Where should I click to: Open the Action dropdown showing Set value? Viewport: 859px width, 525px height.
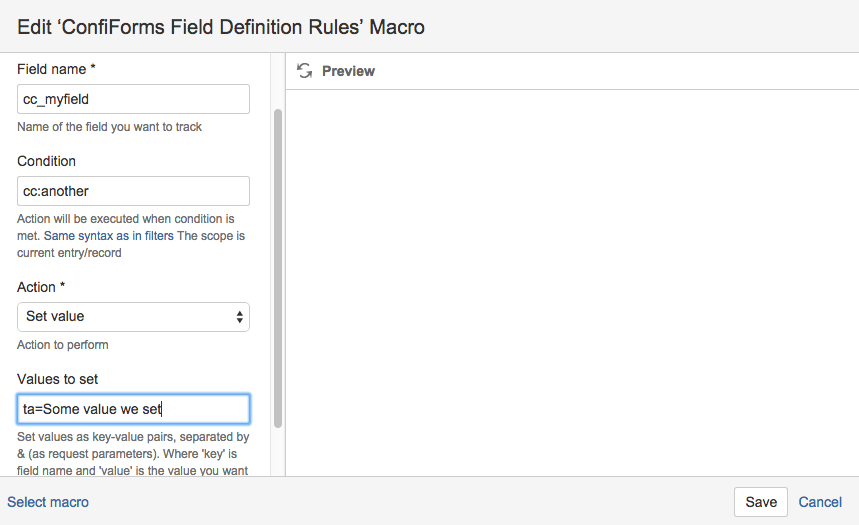133,317
